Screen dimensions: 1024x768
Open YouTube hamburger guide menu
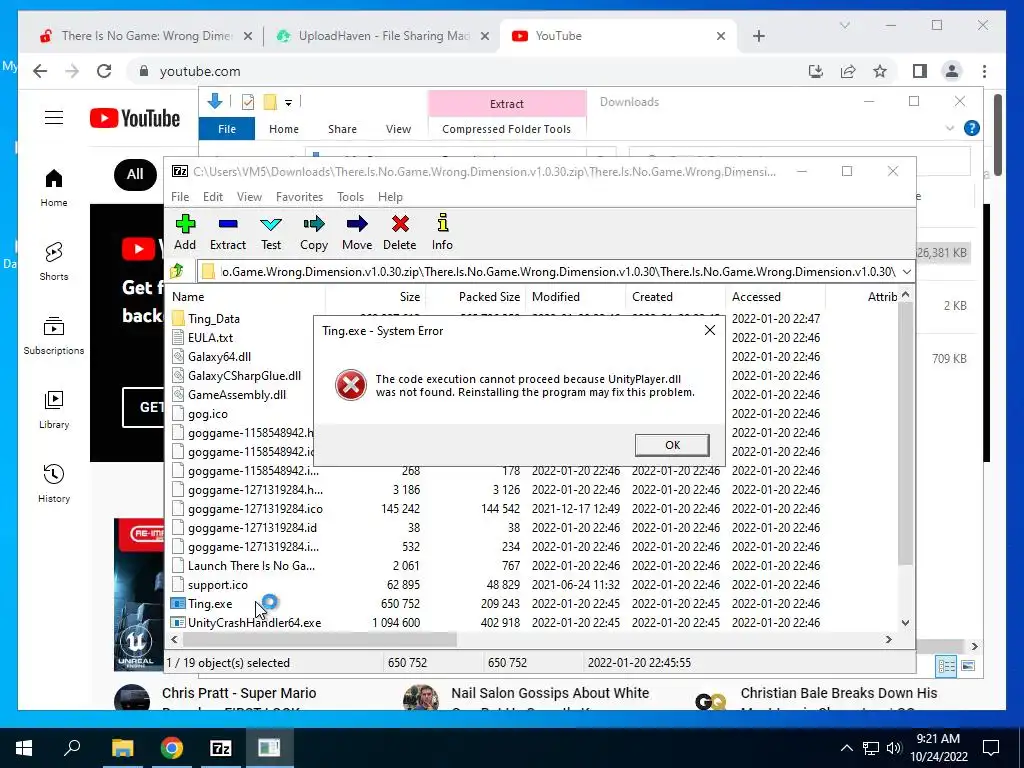[x=54, y=118]
